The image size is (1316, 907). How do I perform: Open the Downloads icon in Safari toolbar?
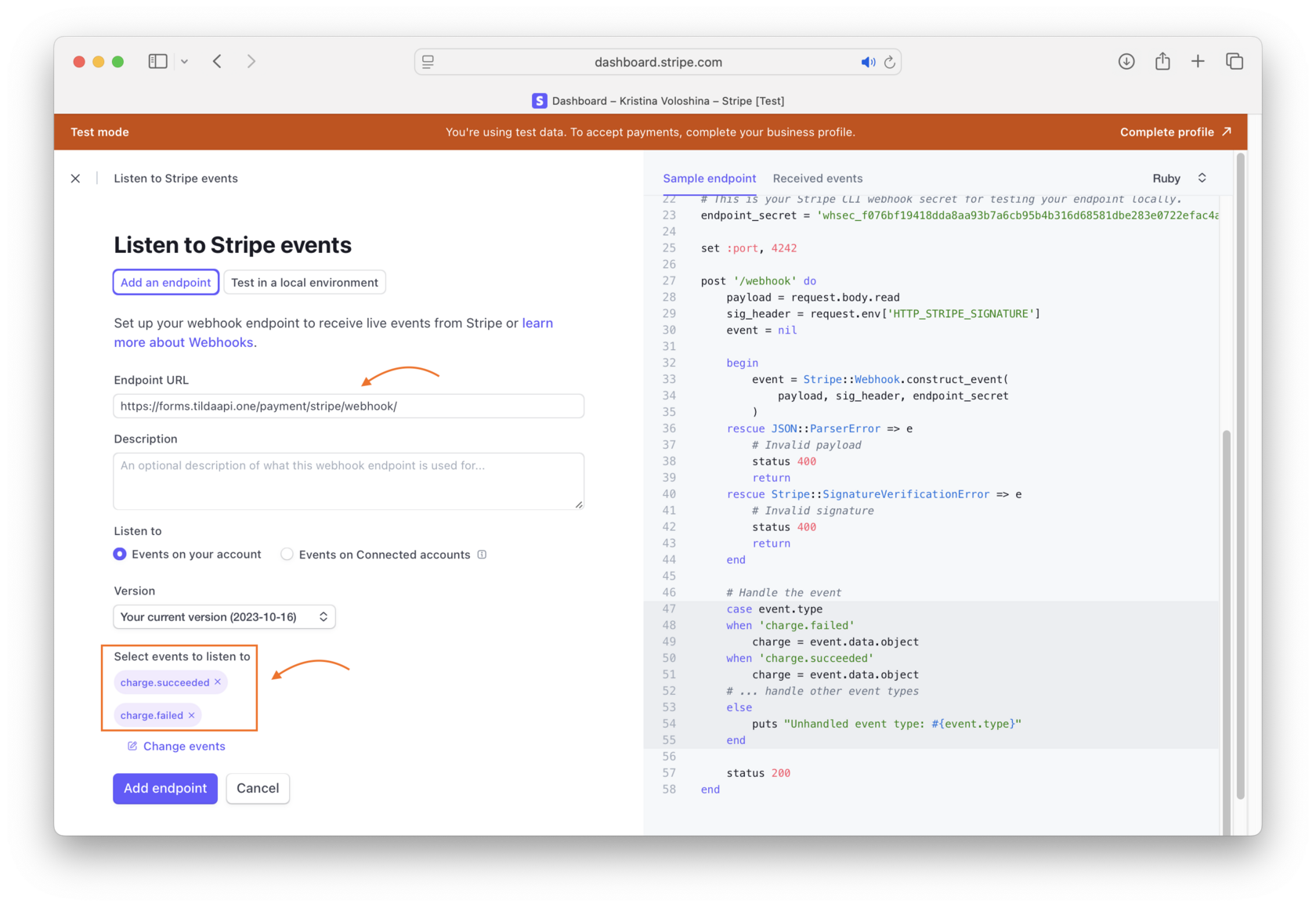[1126, 61]
